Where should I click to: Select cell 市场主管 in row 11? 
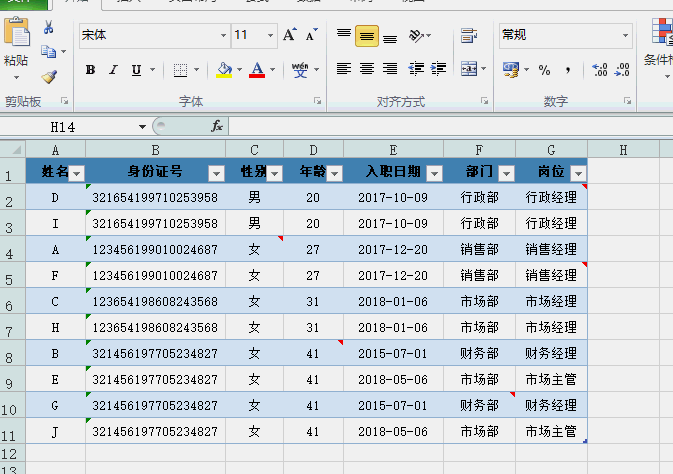click(551, 431)
